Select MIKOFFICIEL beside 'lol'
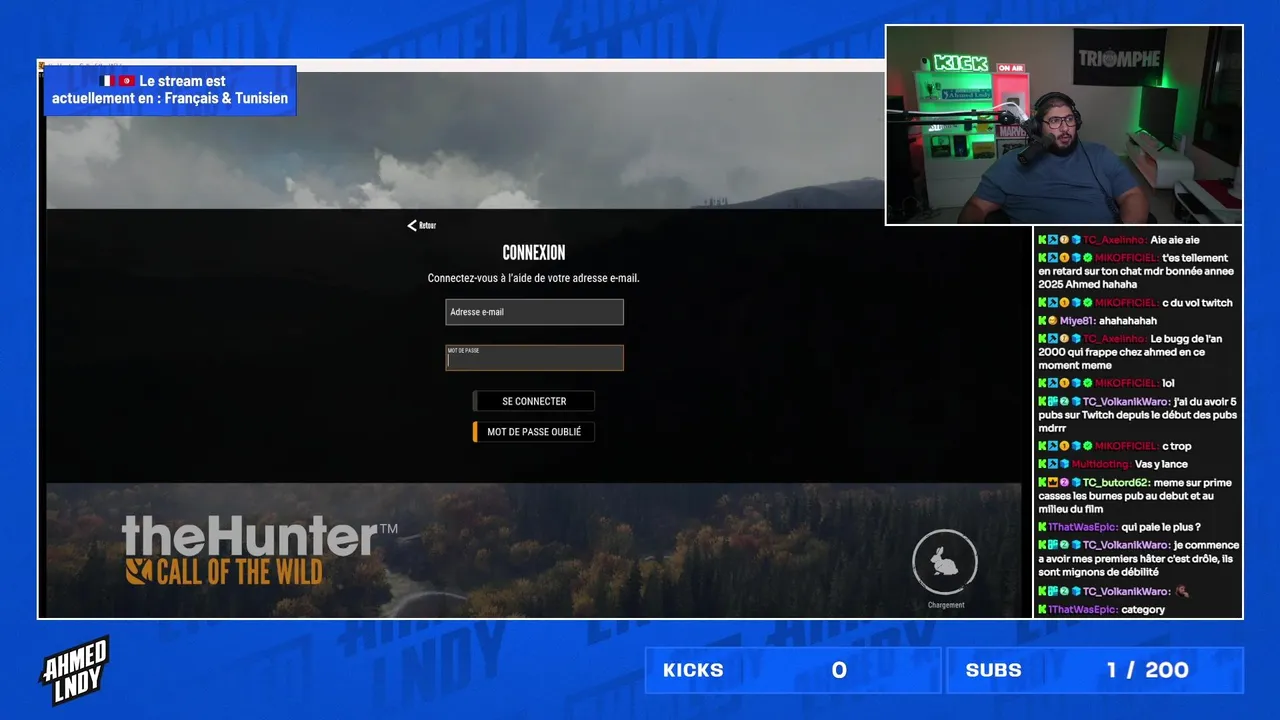 click(1126, 383)
